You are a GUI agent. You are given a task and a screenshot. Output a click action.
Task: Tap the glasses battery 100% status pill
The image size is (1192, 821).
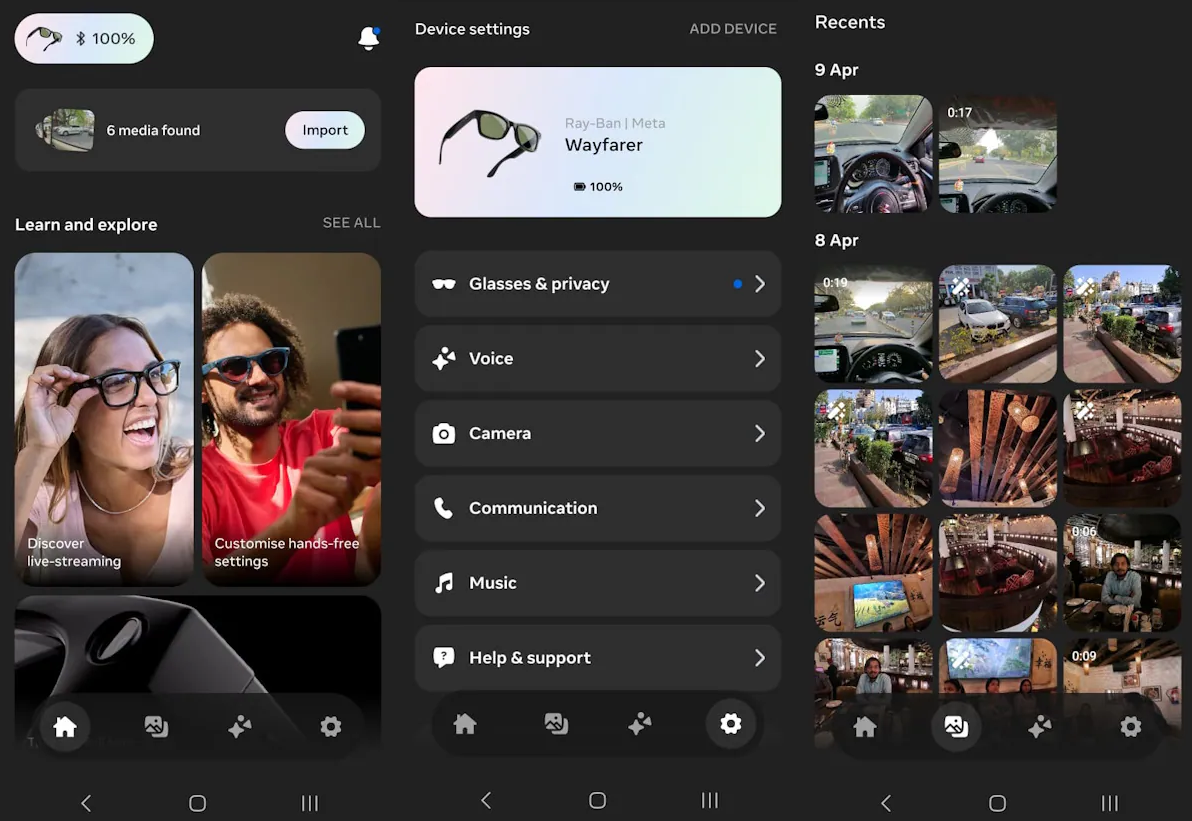tap(84, 38)
